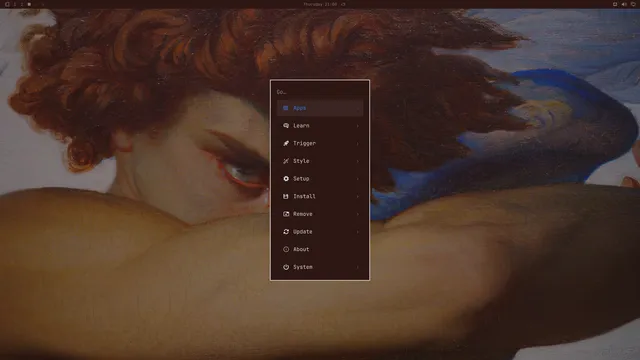Choose the Trigger menu label
Screen dimensions: 640x360
coord(304,143)
